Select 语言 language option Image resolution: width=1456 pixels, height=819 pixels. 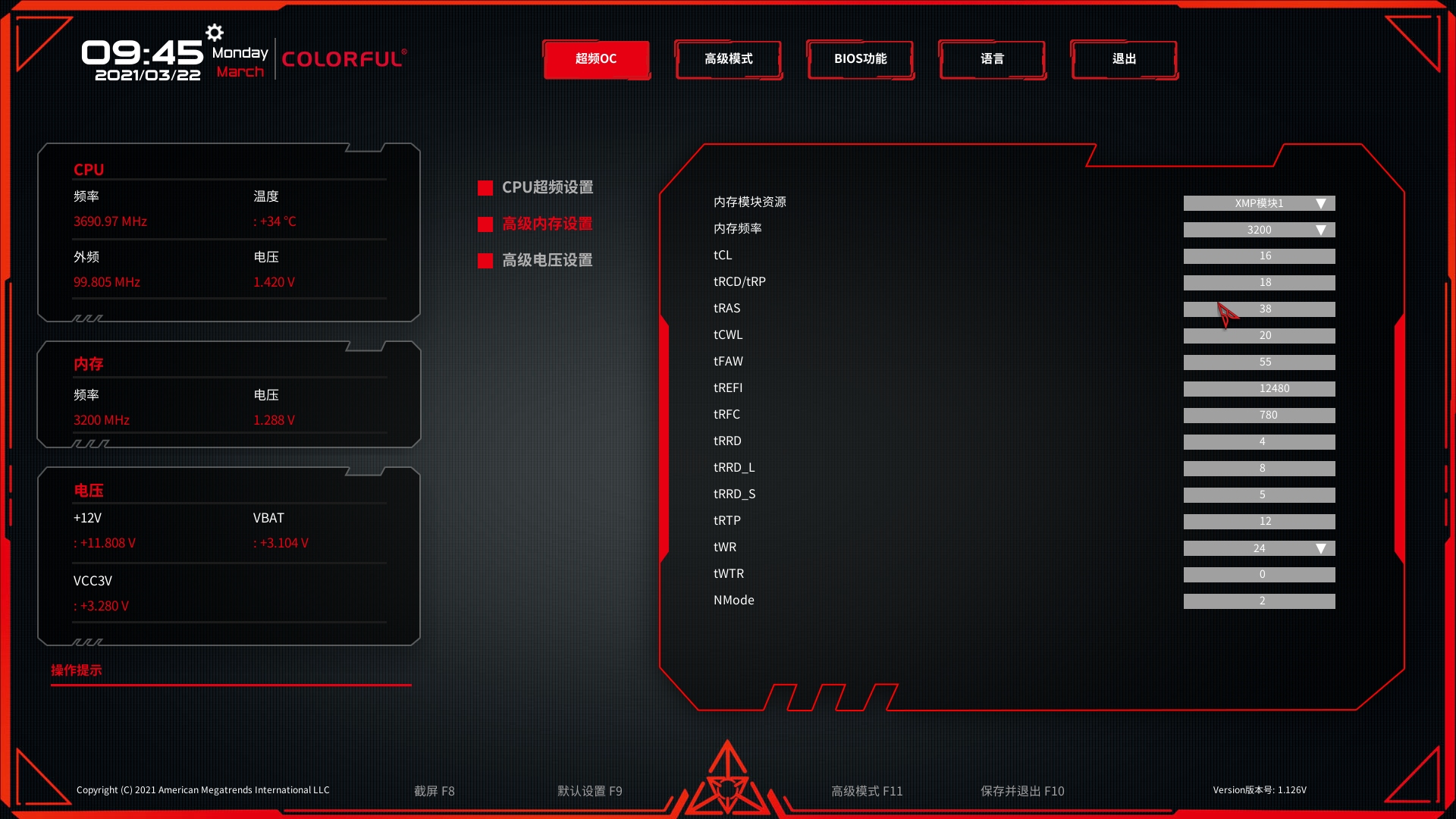pyautogui.click(x=992, y=58)
